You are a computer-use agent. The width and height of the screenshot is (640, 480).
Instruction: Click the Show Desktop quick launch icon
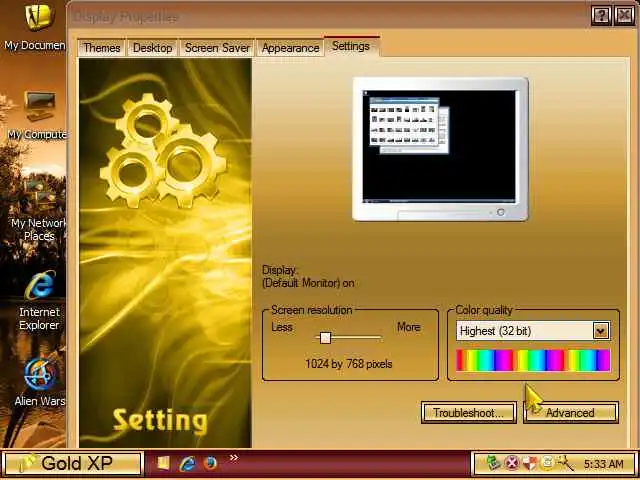[x=163, y=463]
